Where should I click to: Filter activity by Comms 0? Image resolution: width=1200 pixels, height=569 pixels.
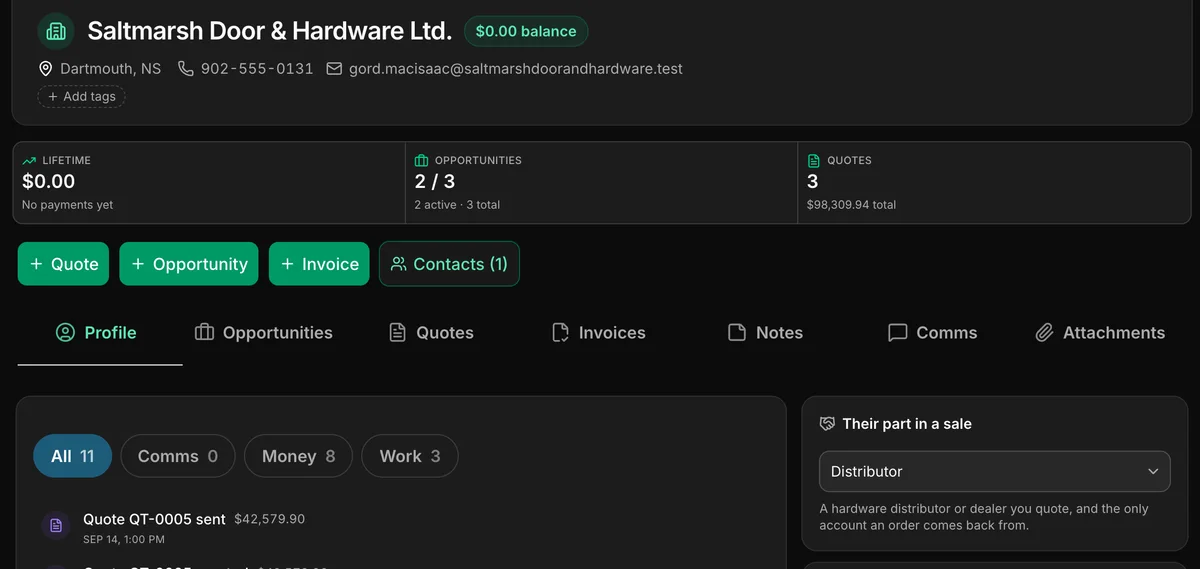coord(178,456)
